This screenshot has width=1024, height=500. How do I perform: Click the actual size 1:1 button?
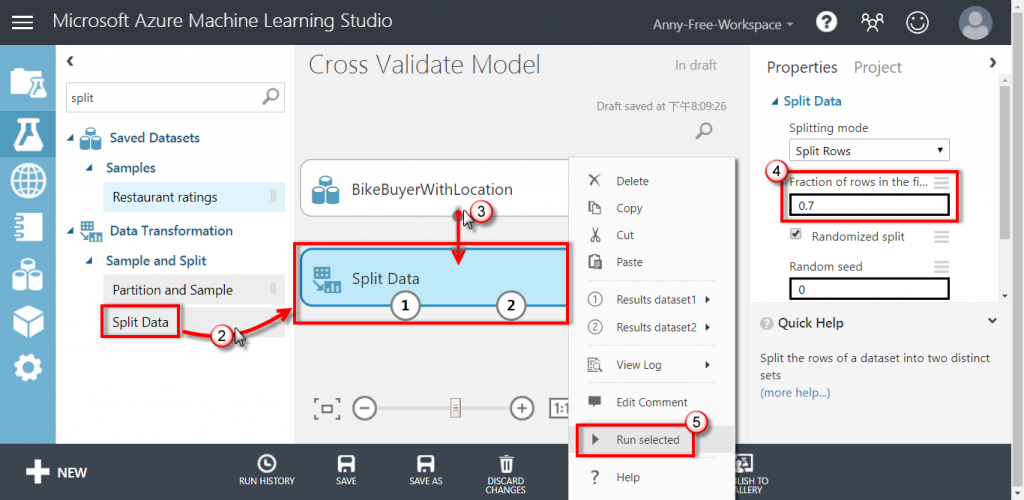(x=559, y=409)
